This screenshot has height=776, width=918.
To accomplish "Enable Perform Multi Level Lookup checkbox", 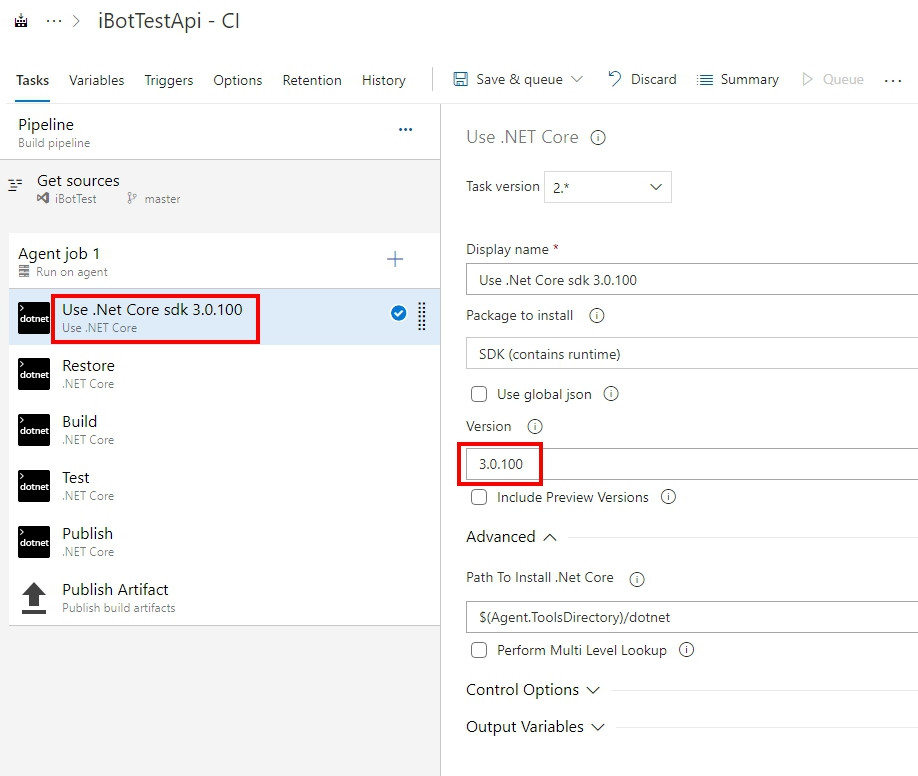I will [479, 650].
